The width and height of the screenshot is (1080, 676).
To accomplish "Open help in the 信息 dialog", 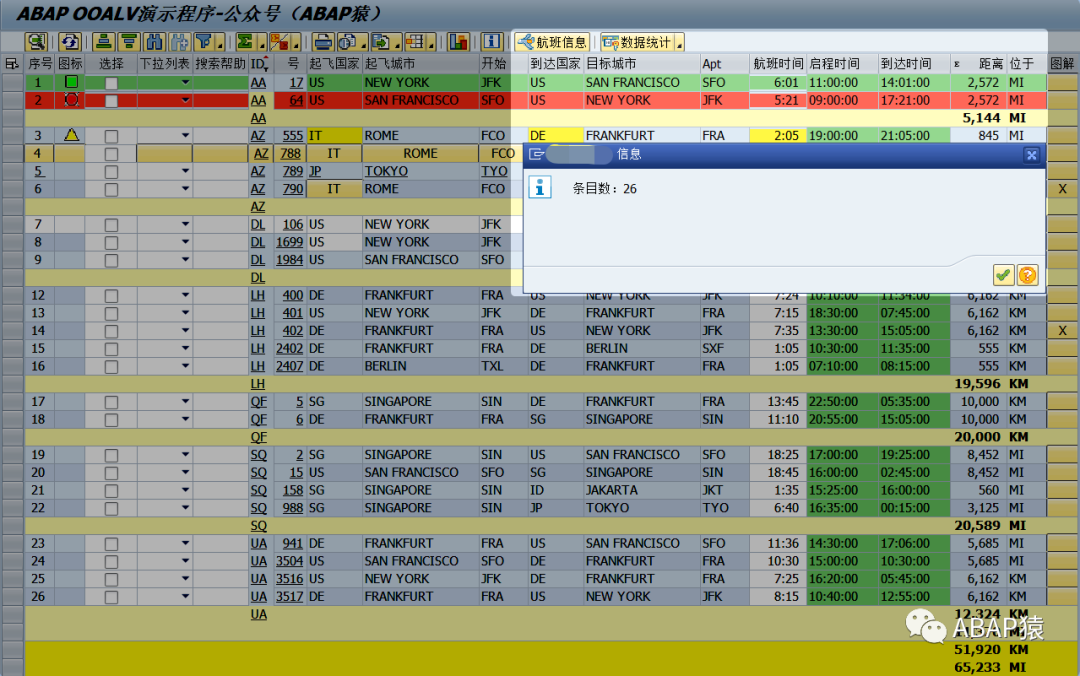I will coord(1027,275).
